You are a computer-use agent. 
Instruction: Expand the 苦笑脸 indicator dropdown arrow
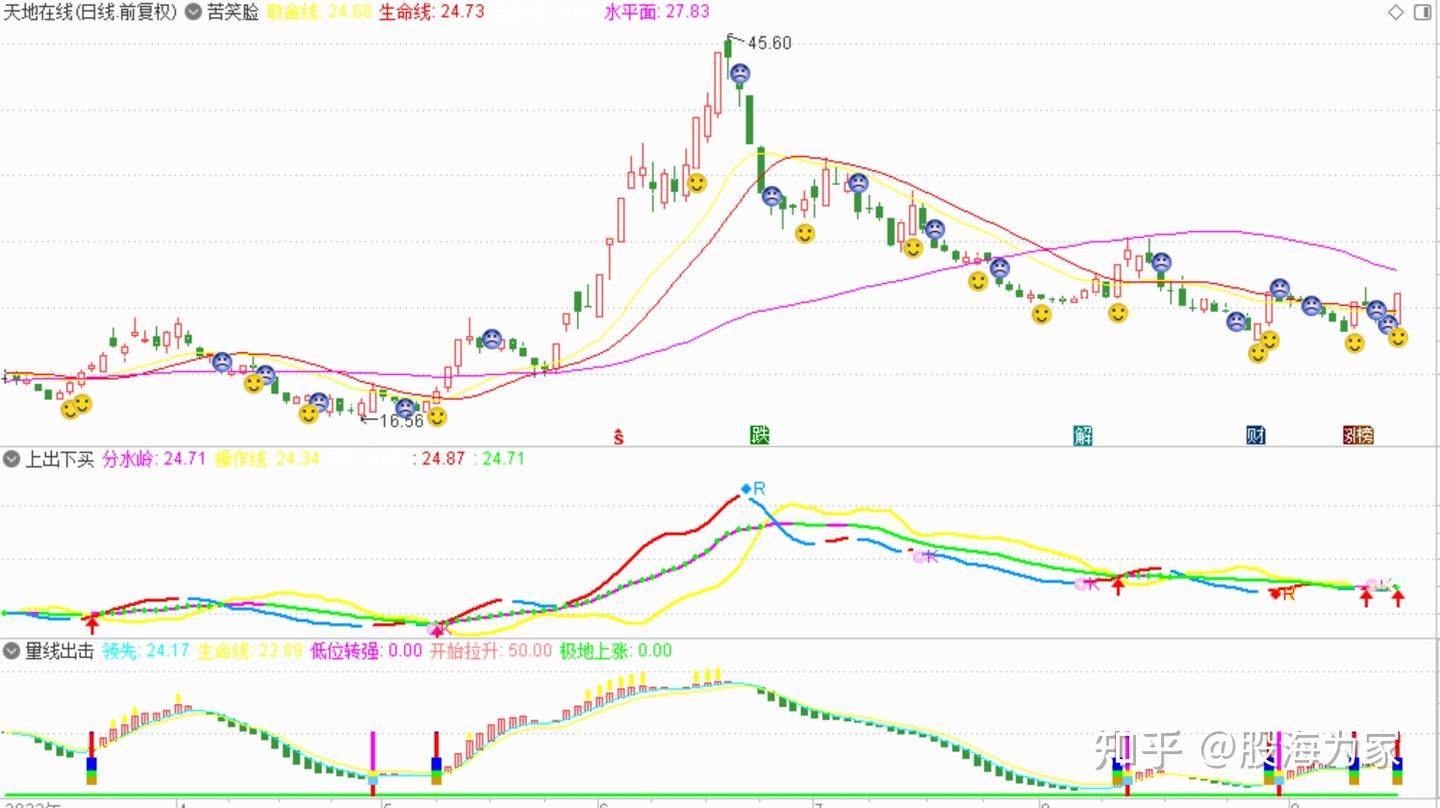(x=193, y=12)
